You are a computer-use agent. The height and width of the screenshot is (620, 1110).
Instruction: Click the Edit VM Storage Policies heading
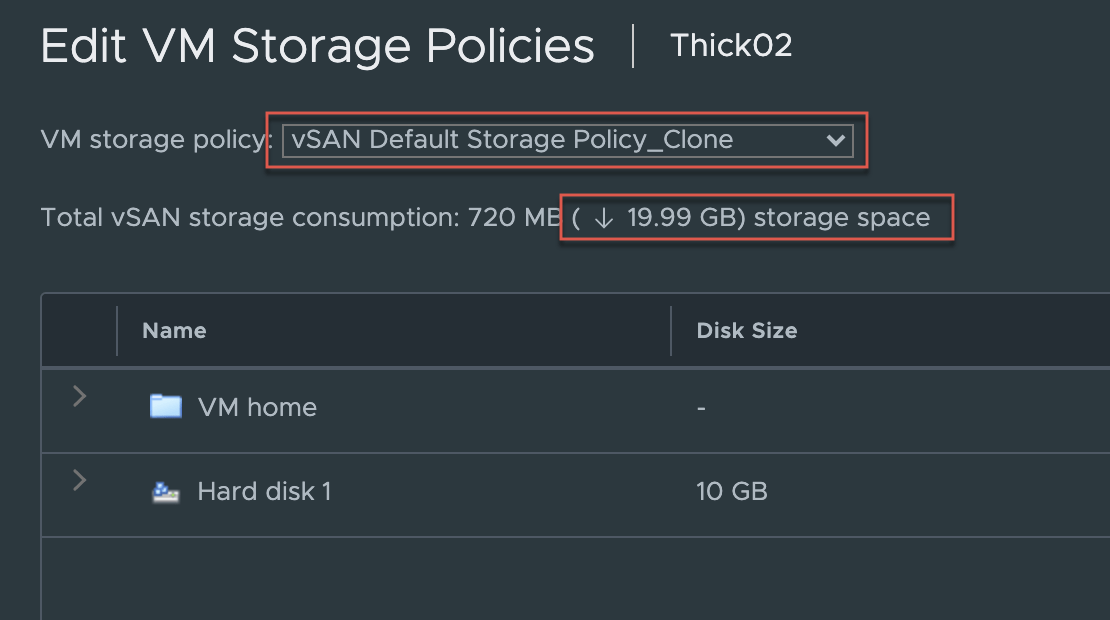pos(317,46)
